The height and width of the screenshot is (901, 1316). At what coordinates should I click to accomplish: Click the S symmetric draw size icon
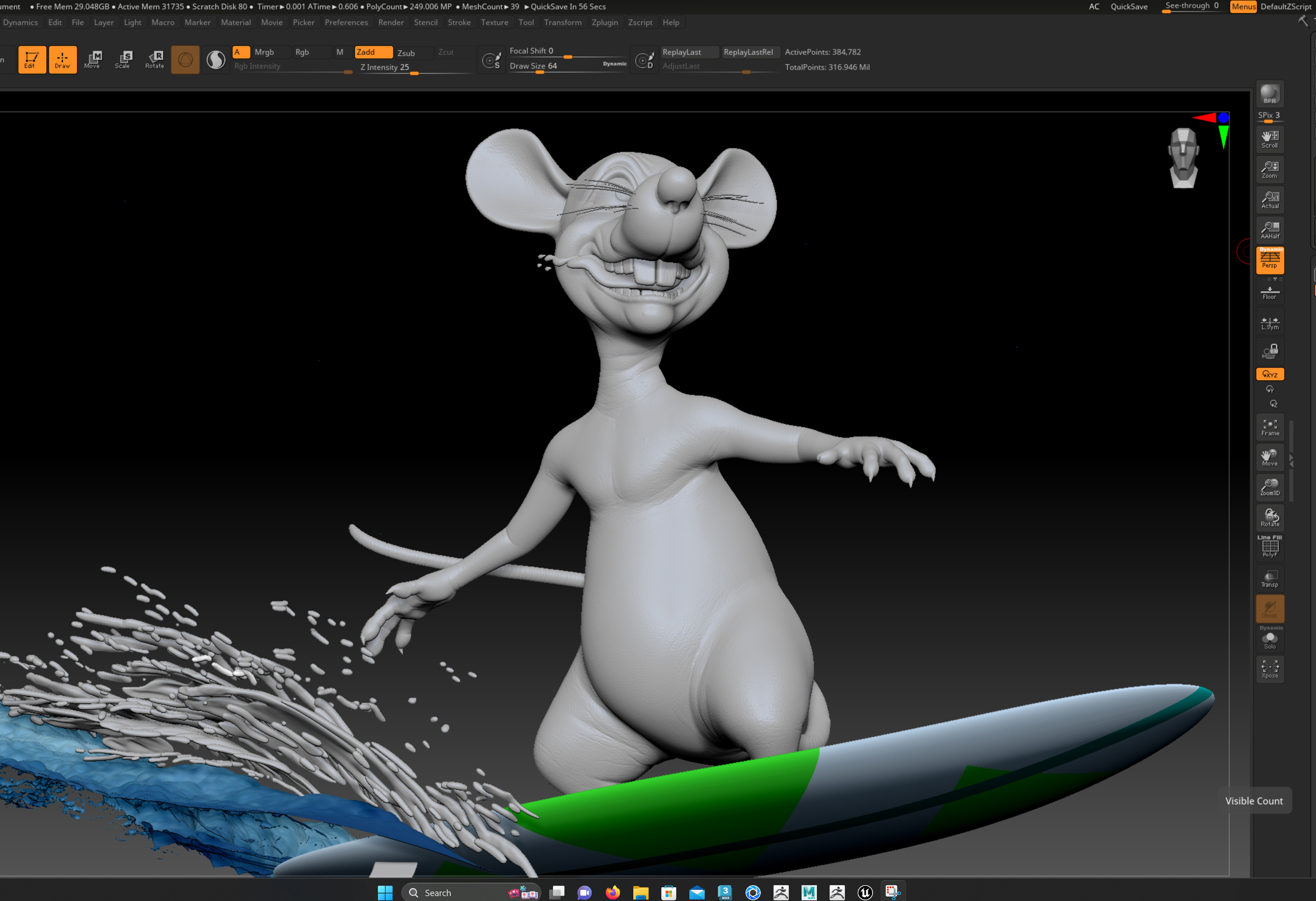coord(491,59)
